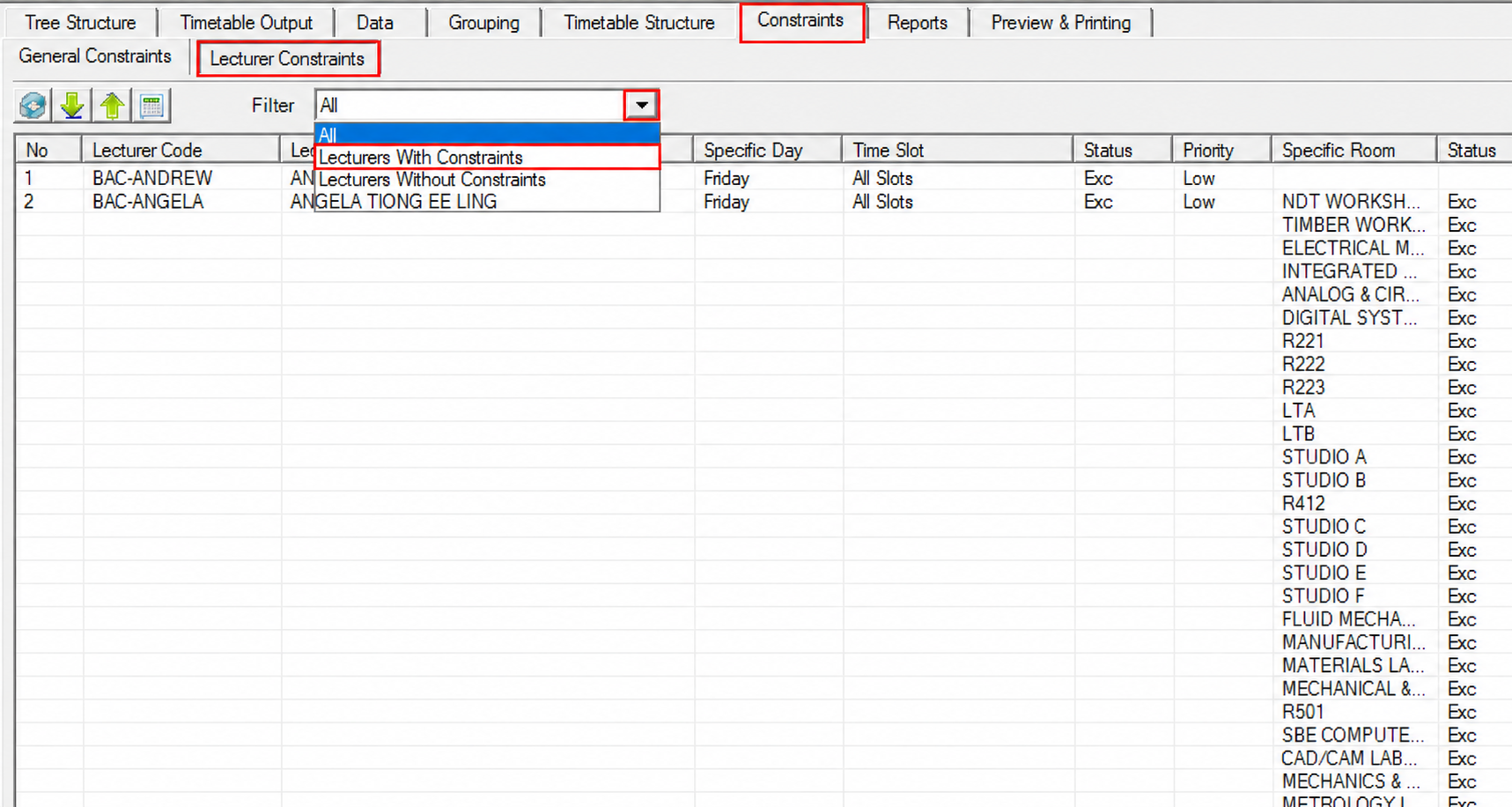This screenshot has width=1512, height=807.
Task: Select the NDT WORKSH... room entry
Action: (x=1351, y=202)
